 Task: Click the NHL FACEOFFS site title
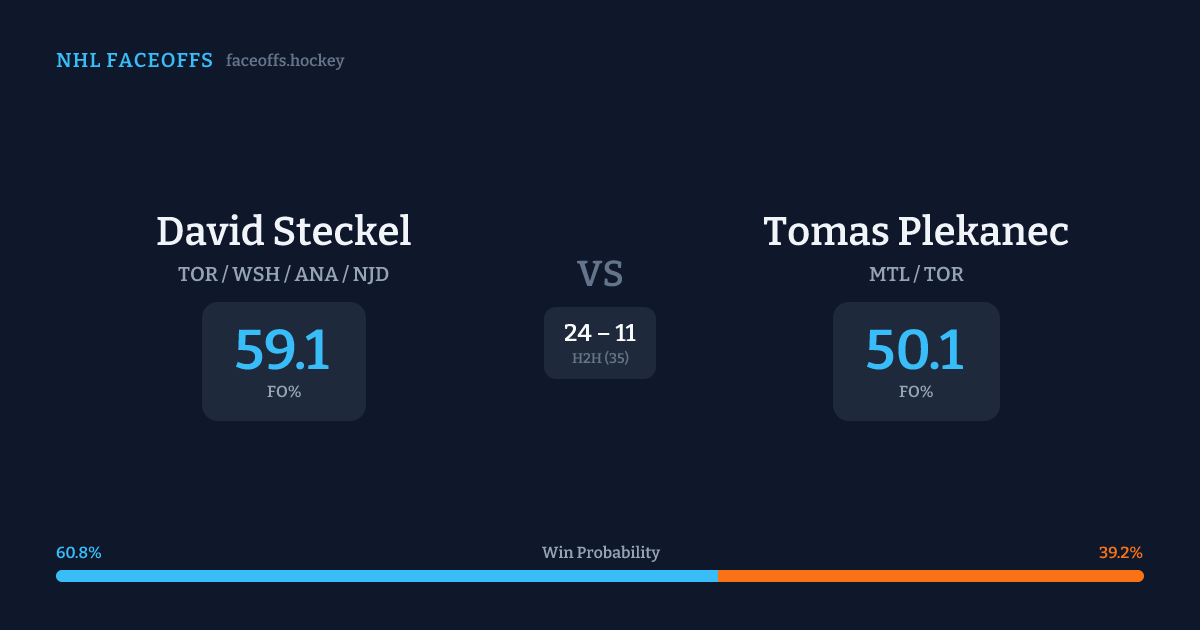(134, 61)
